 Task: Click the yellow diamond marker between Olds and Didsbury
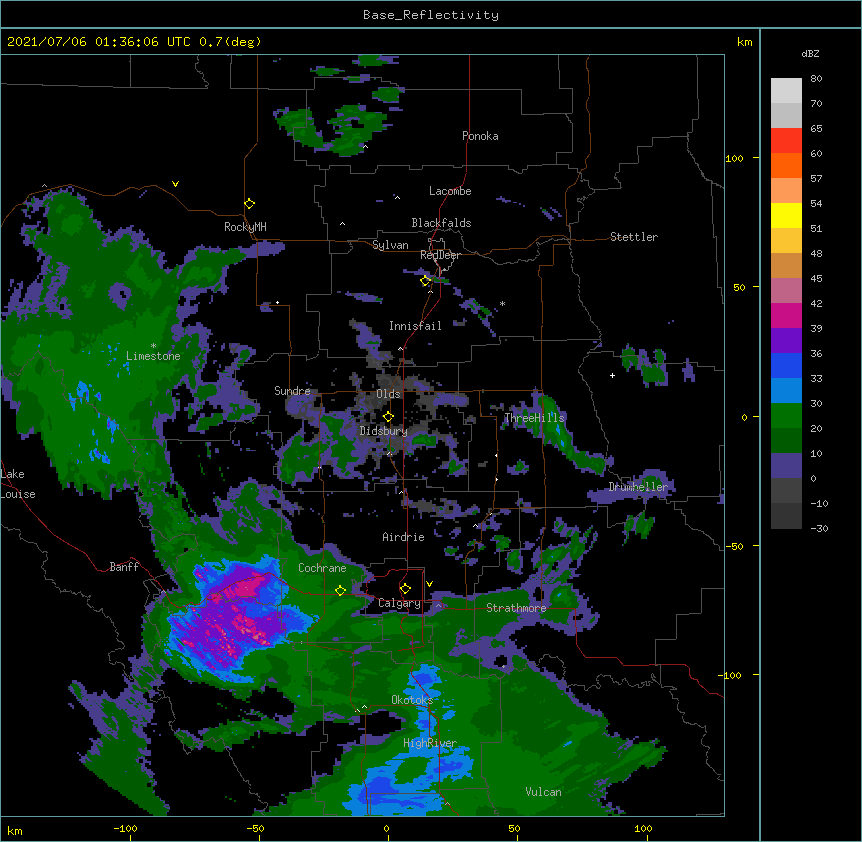tap(388, 417)
